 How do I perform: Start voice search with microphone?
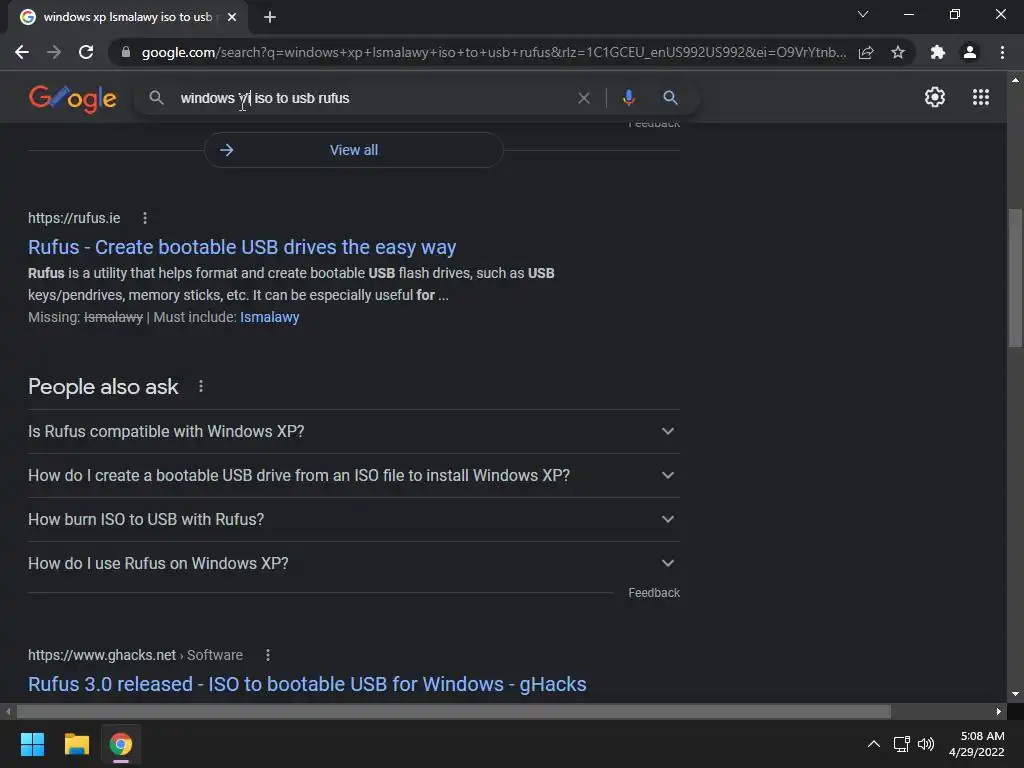(x=628, y=98)
